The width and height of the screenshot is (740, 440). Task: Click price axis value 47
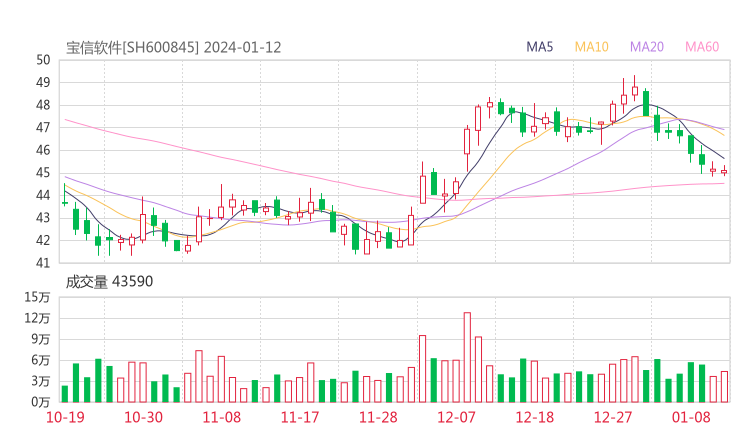coord(43,127)
